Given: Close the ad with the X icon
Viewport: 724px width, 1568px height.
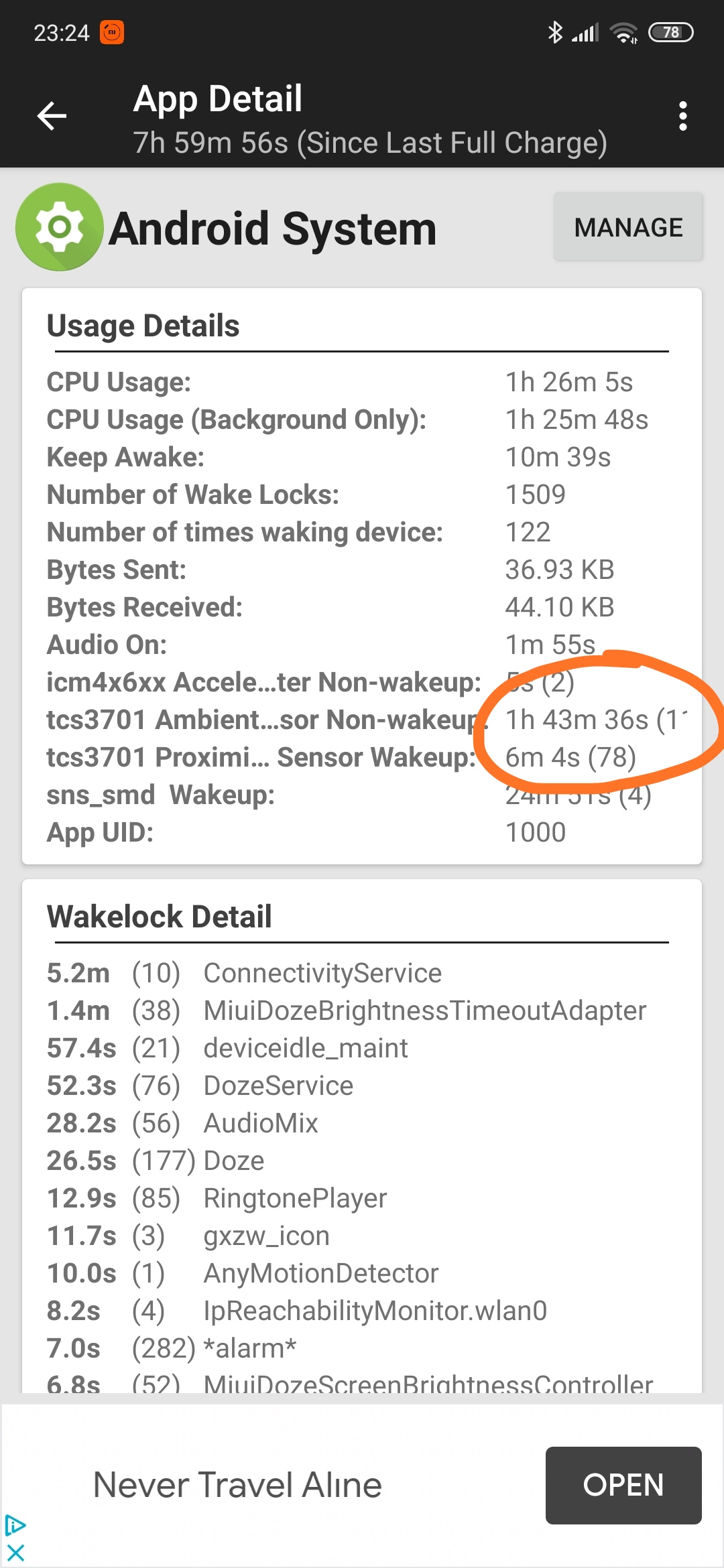Looking at the screenshot, I should point(15,1553).
